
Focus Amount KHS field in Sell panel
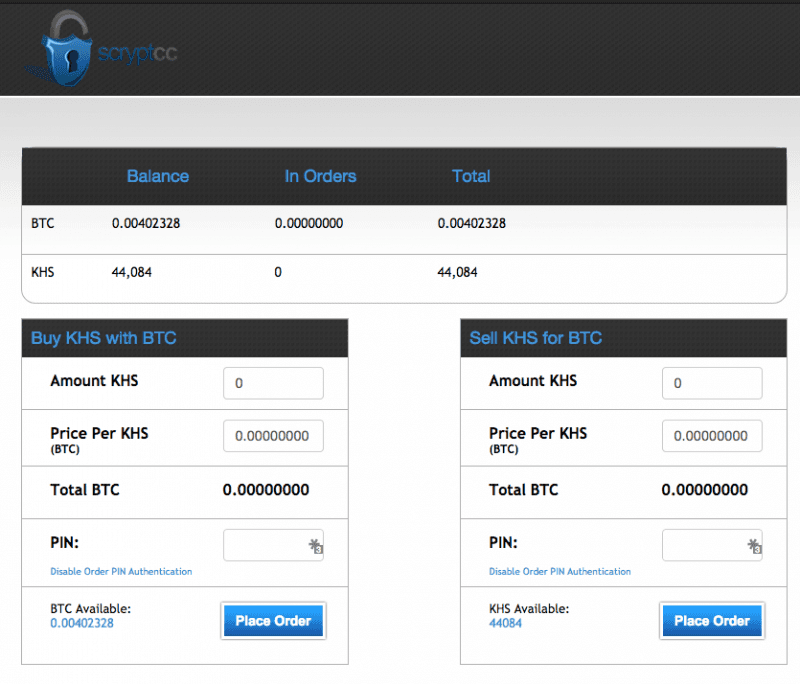pos(712,383)
